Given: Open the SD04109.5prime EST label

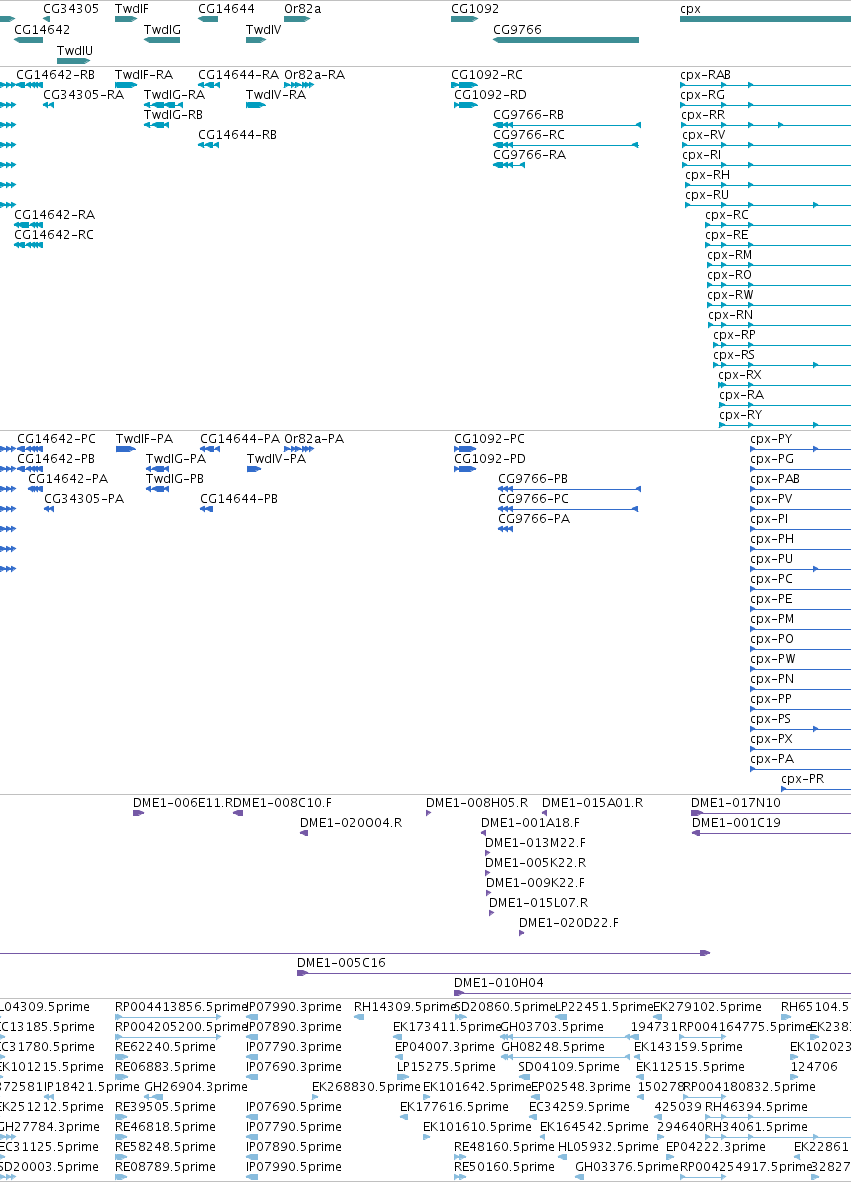Looking at the screenshot, I should click(x=569, y=1067).
